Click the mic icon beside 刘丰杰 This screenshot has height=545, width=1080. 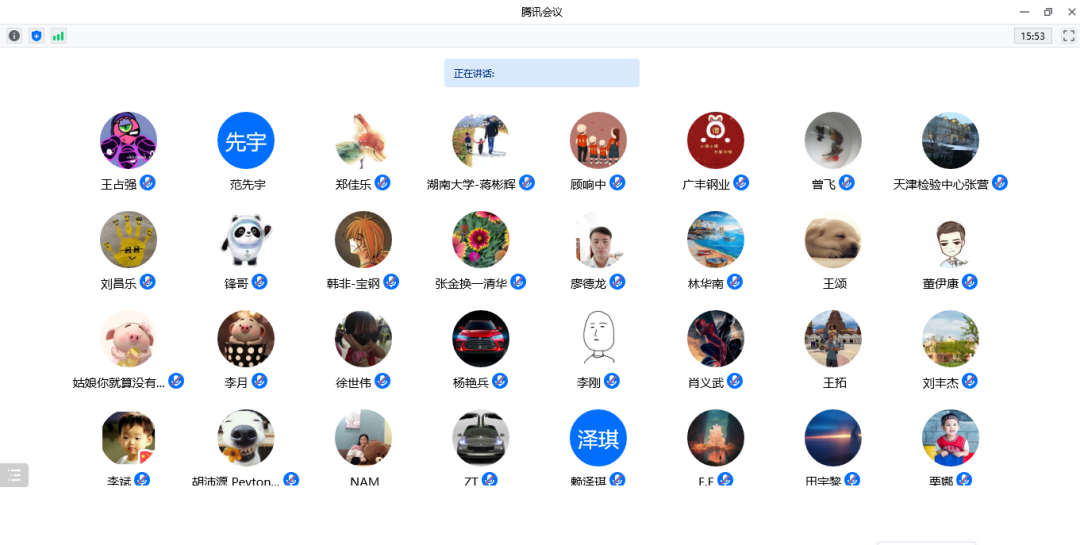(970, 381)
